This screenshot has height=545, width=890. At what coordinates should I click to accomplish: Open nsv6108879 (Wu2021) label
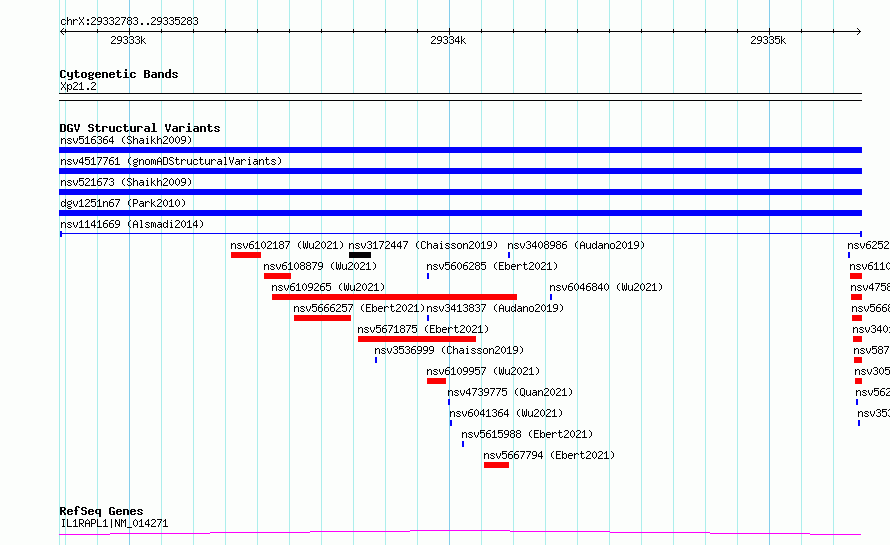[320, 266]
